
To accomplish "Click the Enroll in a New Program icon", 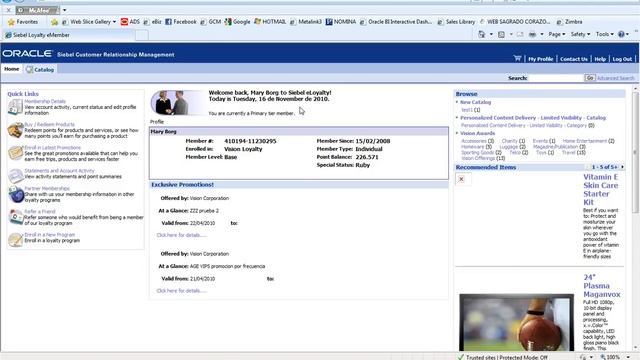I will (15, 240).
